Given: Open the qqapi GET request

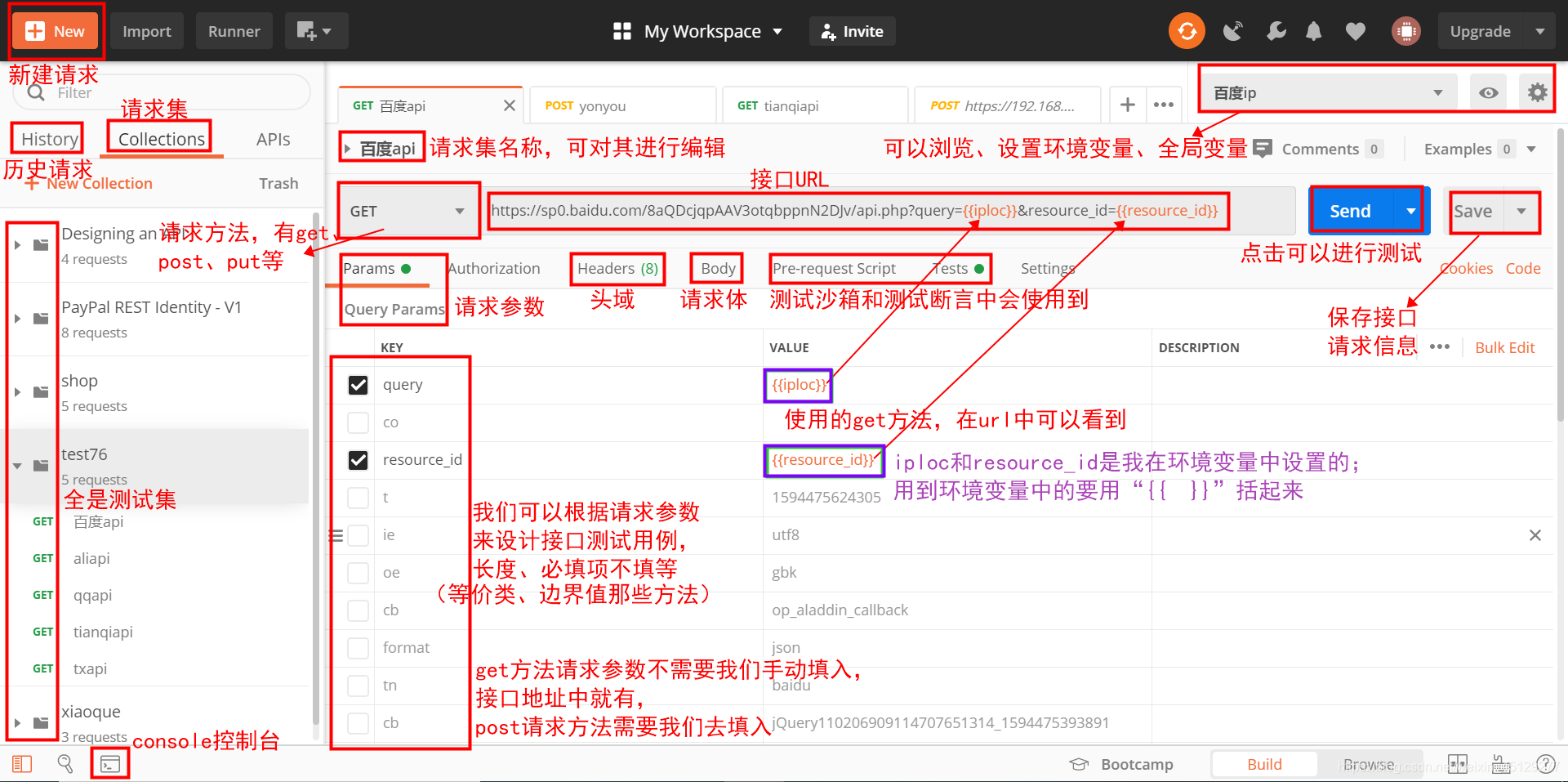Looking at the screenshot, I should [x=92, y=595].
